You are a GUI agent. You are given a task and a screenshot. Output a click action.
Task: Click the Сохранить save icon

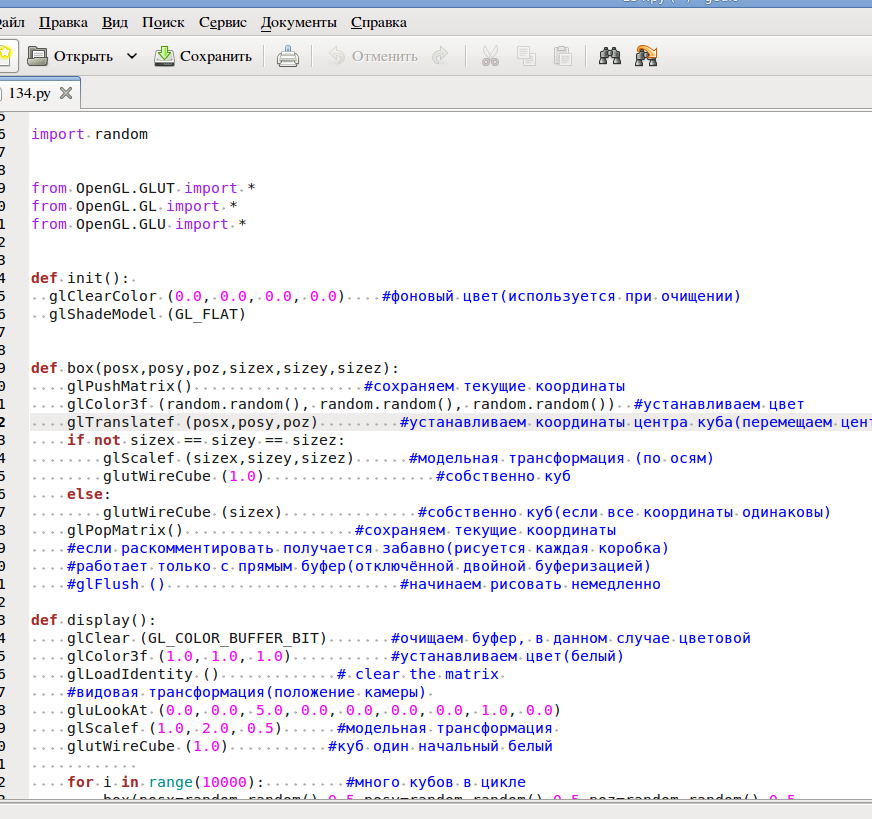point(165,56)
